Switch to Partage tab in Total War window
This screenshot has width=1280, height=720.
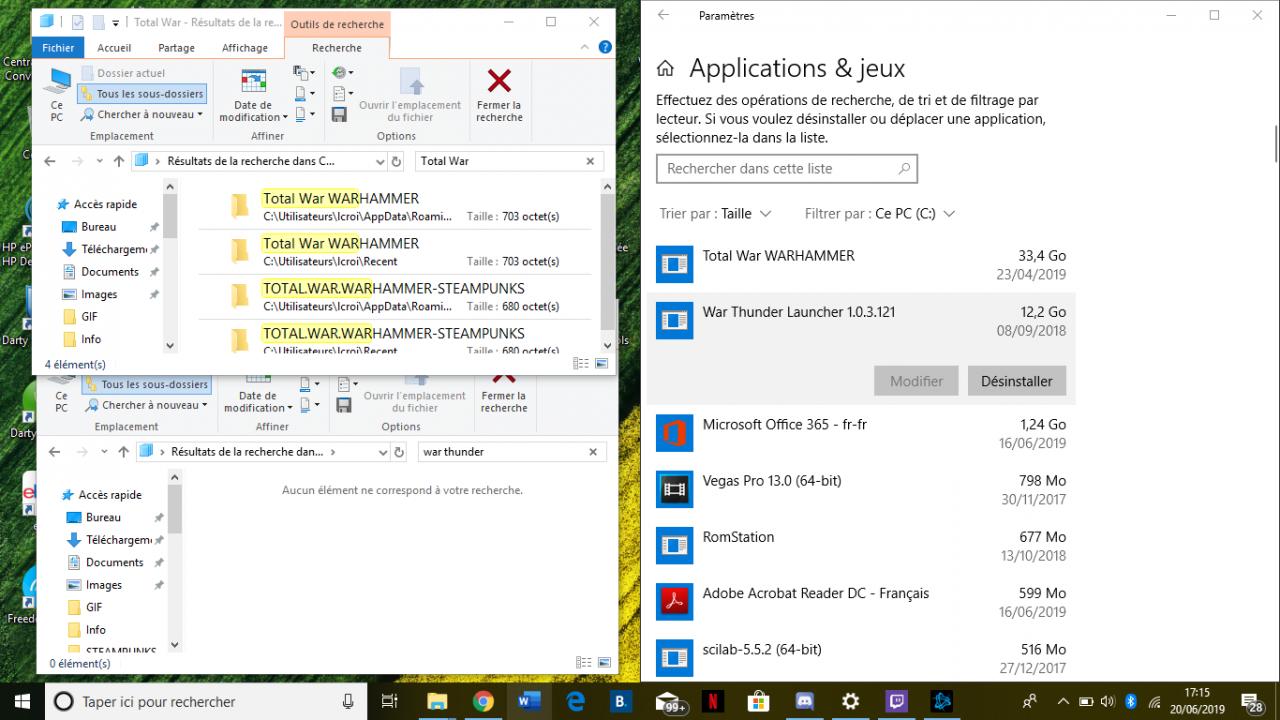pyautogui.click(x=177, y=48)
